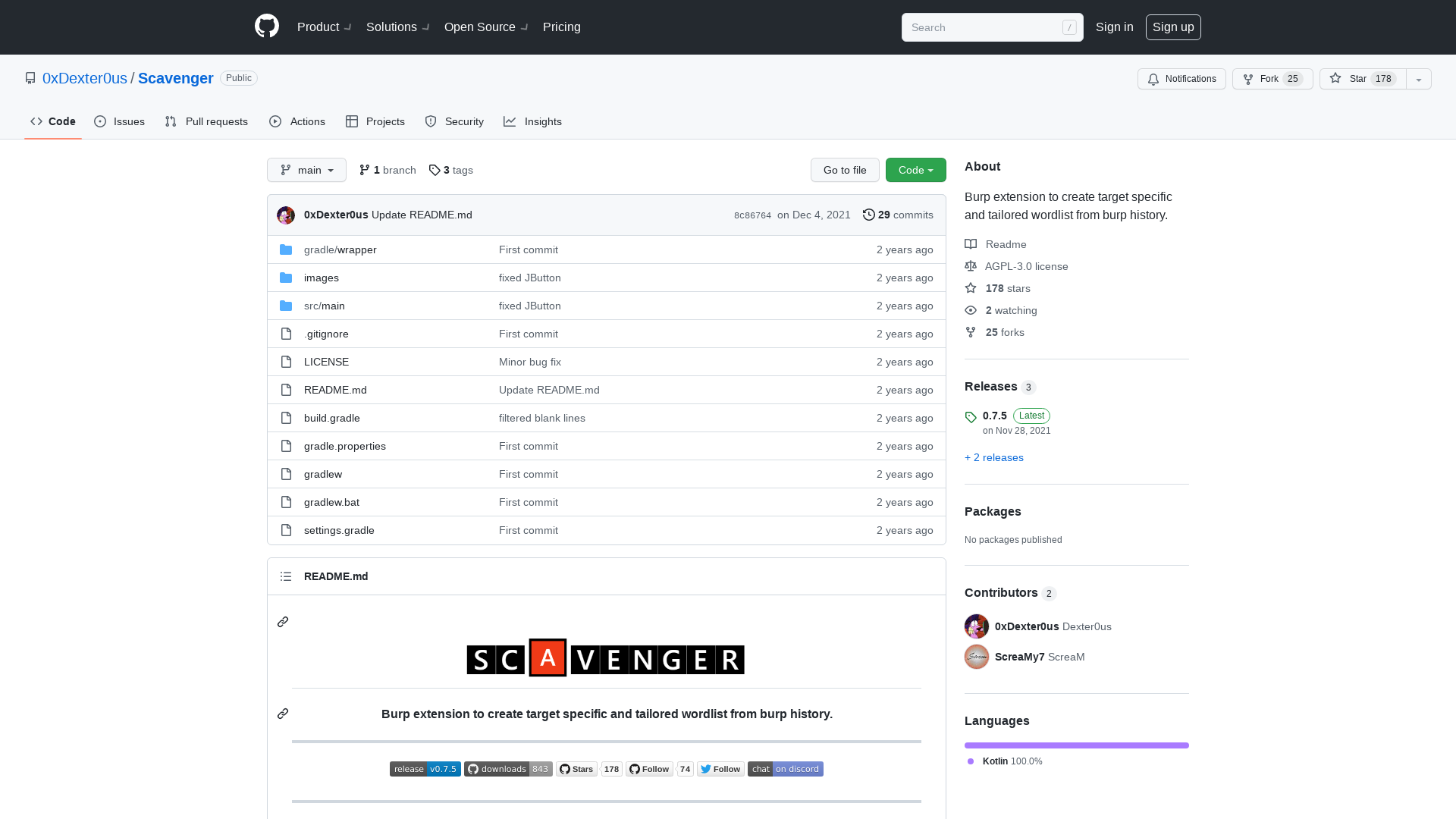Click the chat on discord badge

coord(786,769)
